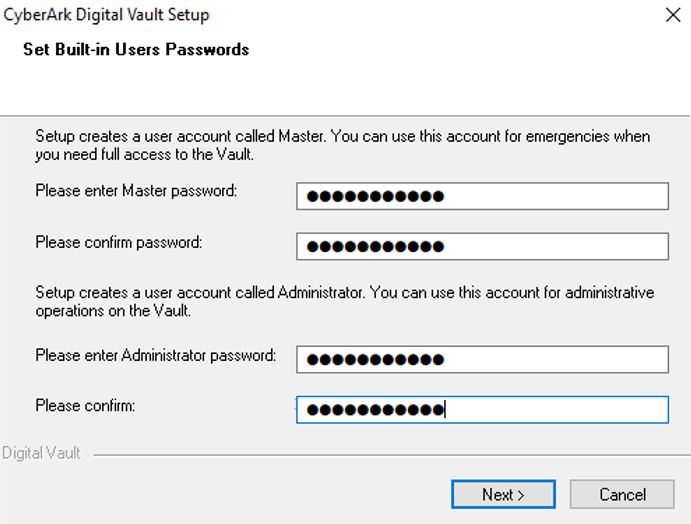
Task: Click into the Administrator password field
Action: point(483,360)
